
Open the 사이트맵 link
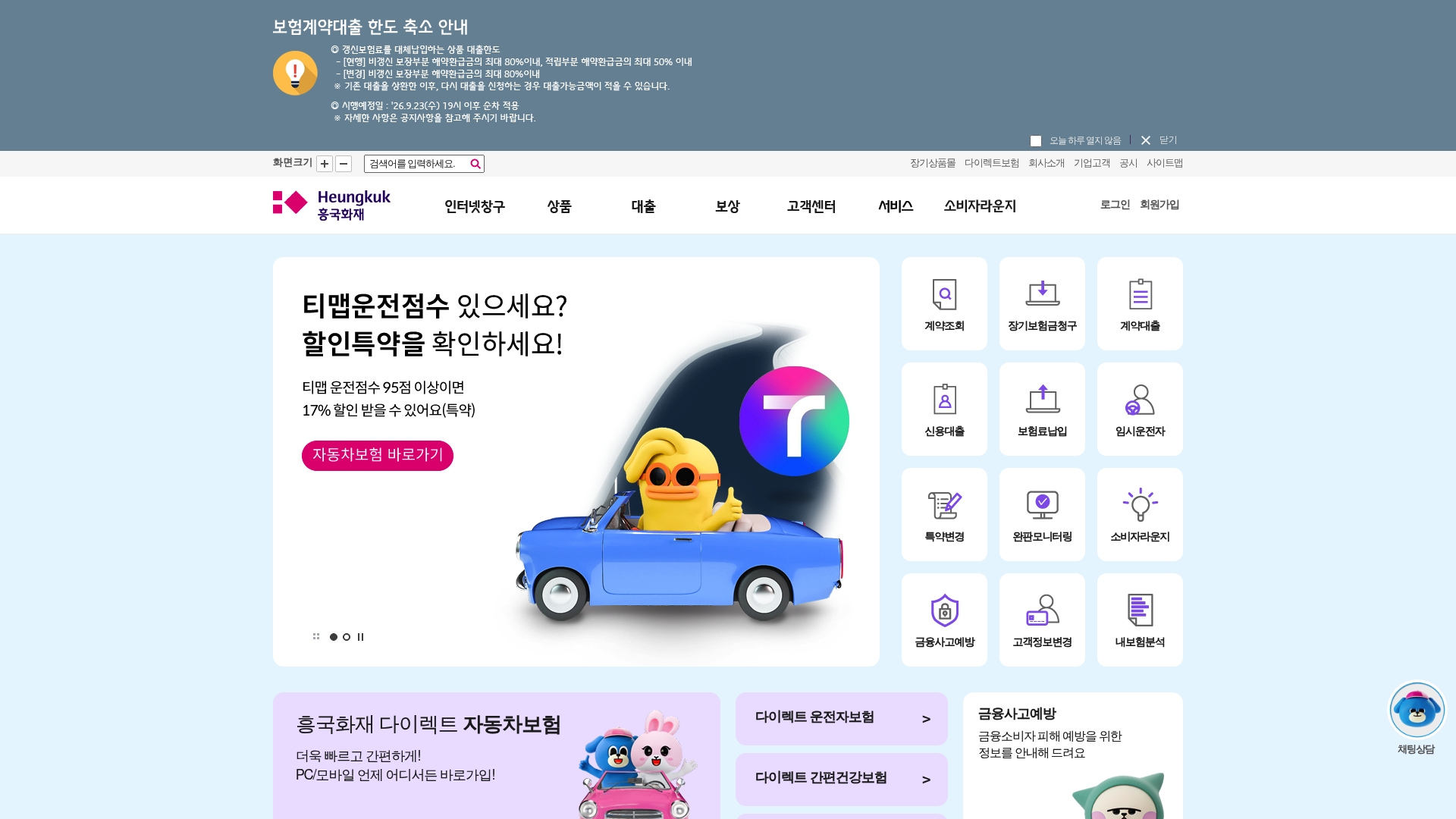1165,163
